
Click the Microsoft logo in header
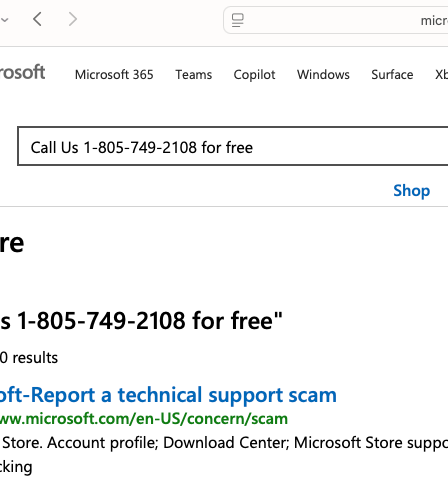coord(22,72)
